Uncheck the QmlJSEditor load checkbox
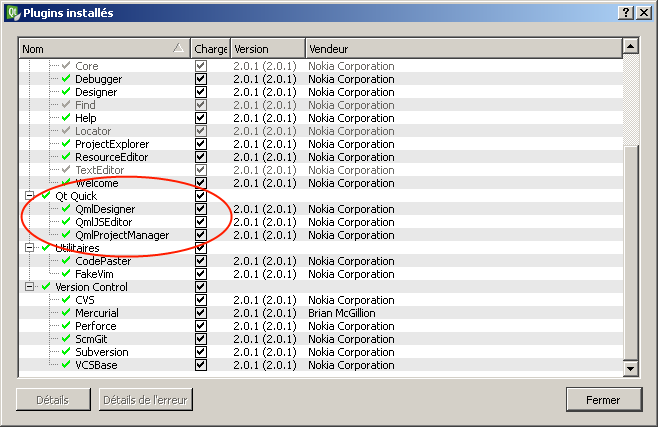This screenshot has width=658, height=427. point(201,222)
